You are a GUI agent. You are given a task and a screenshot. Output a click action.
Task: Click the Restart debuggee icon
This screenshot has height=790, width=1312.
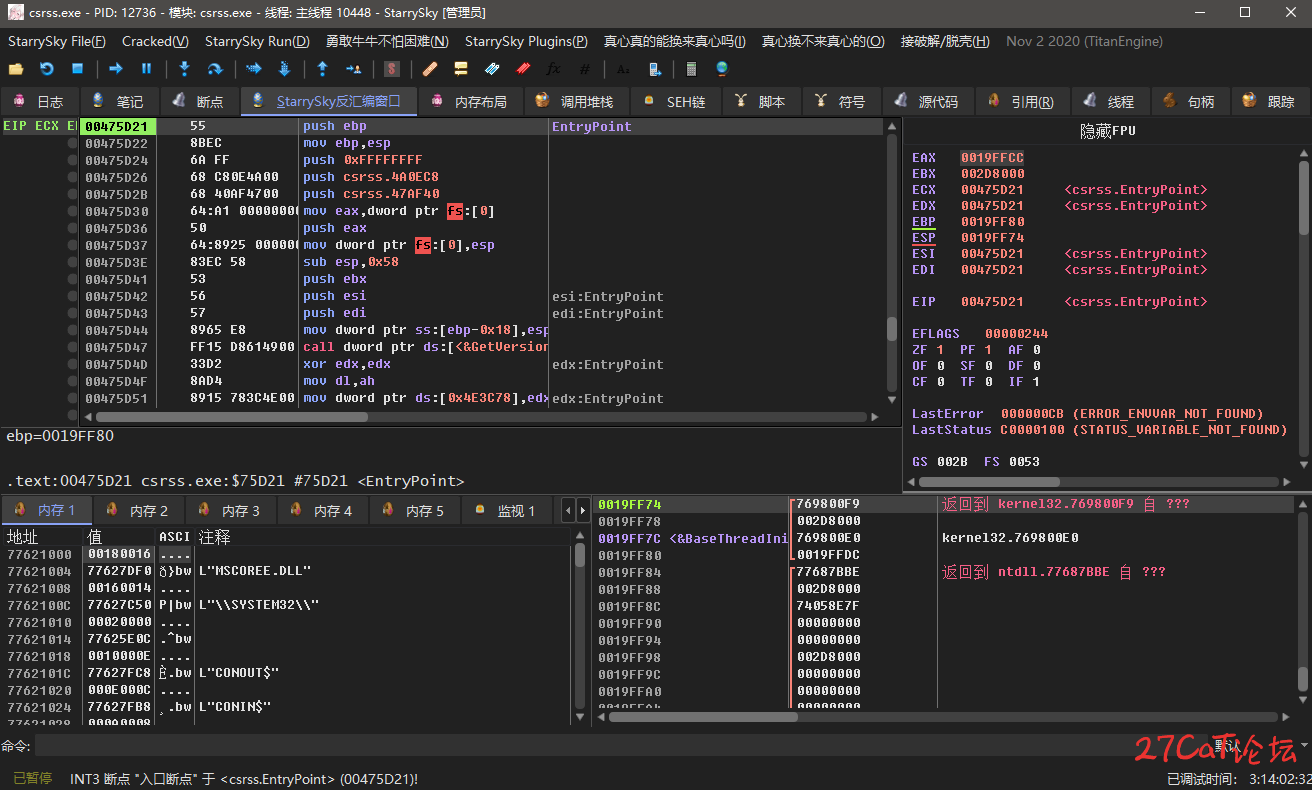tap(46, 69)
